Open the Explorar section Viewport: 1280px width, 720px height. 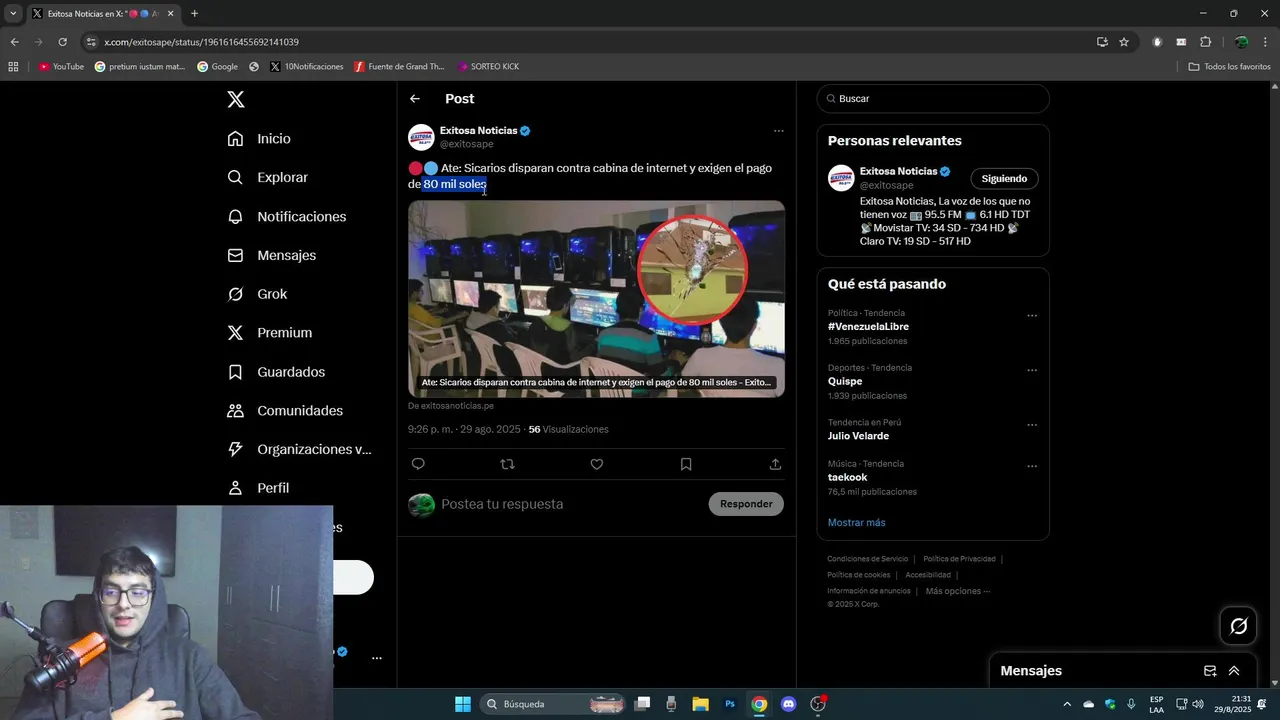pyautogui.click(x=267, y=177)
